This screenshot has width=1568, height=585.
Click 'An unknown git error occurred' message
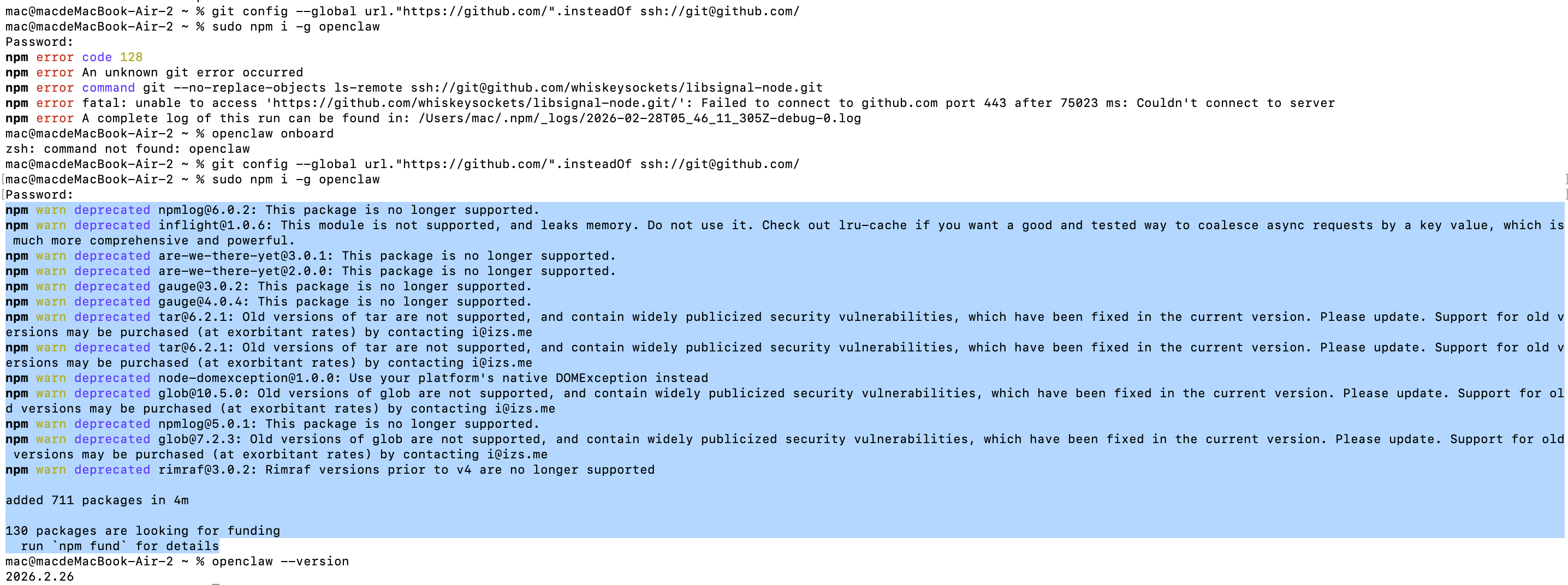tap(192, 73)
